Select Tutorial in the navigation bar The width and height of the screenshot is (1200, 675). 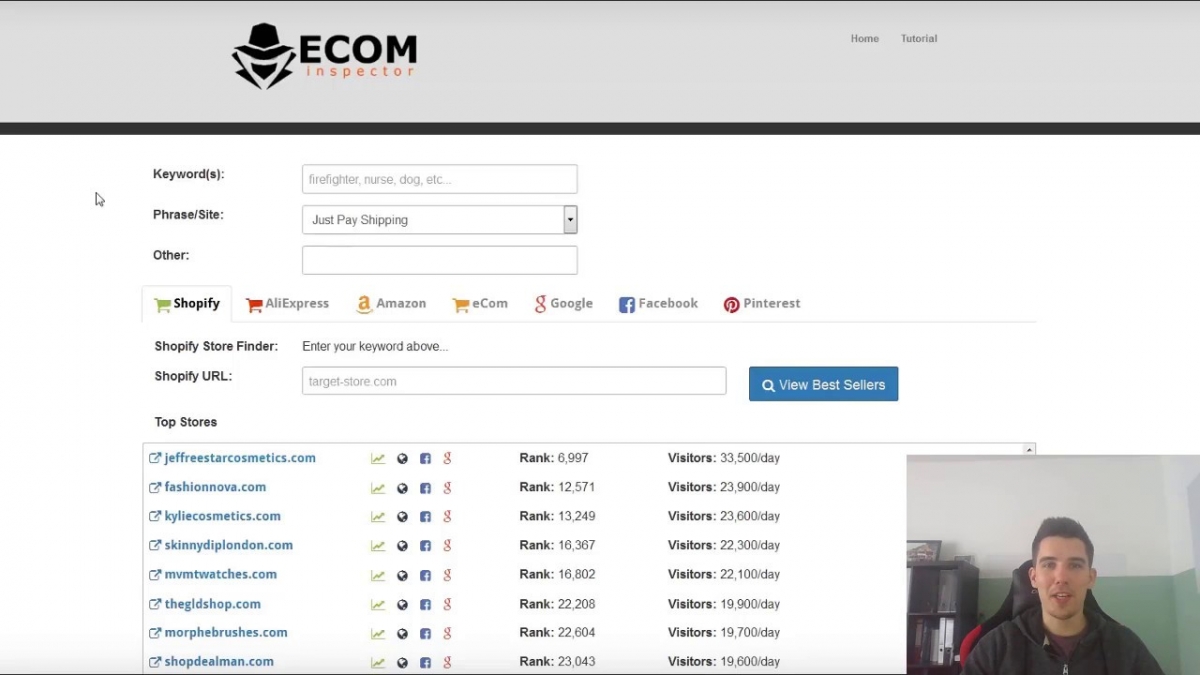(x=918, y=39)
